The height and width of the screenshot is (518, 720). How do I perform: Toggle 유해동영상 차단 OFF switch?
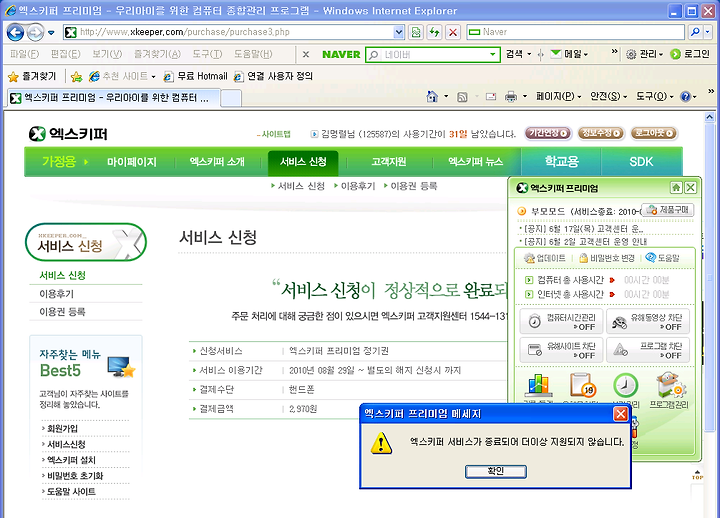point(648,321)
